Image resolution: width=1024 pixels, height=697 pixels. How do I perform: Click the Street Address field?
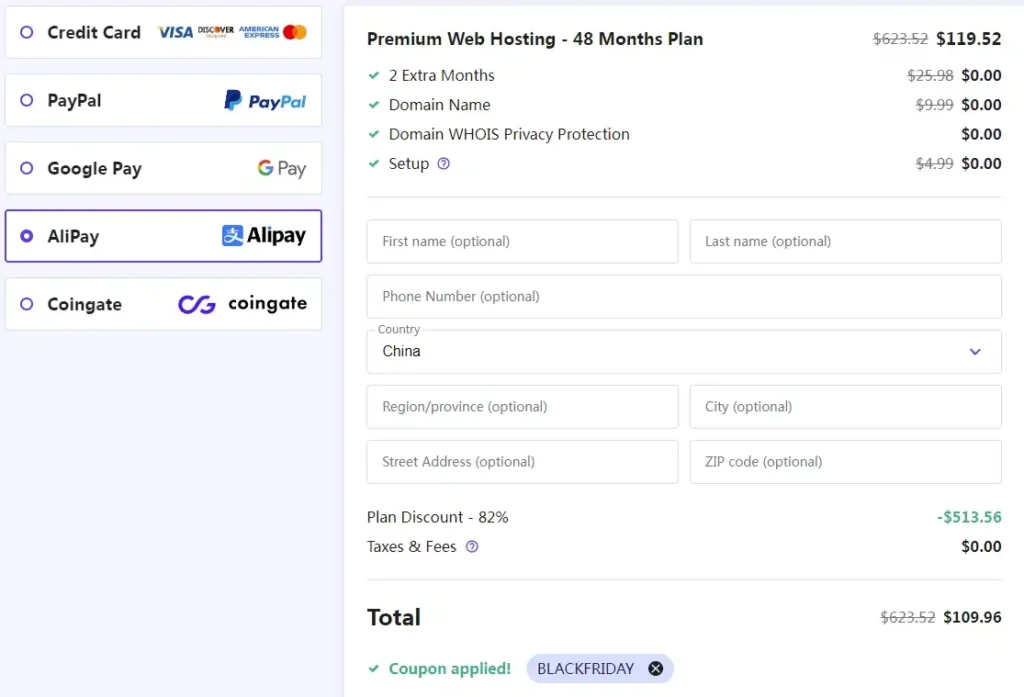[x=522, y=462]
